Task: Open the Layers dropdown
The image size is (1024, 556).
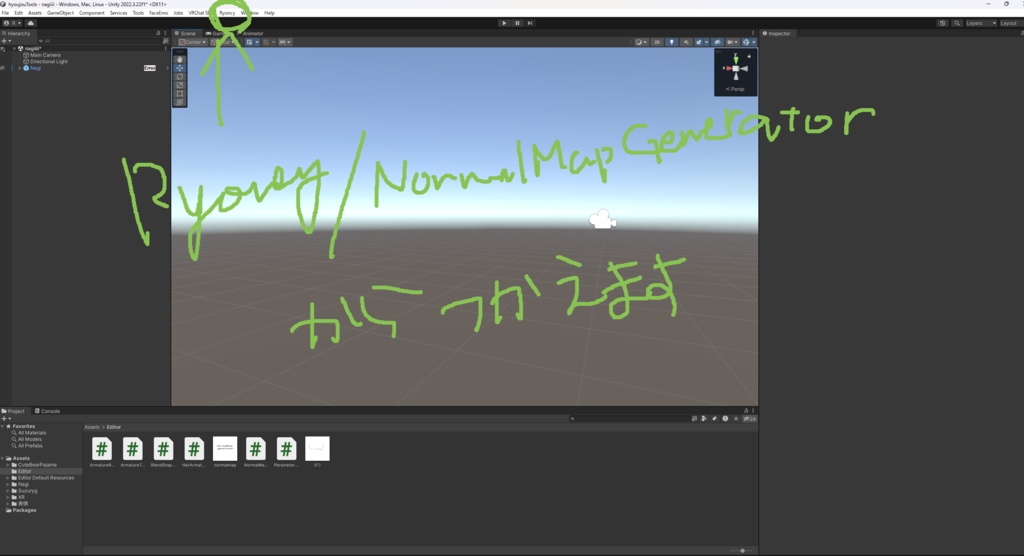Action: [981, 23]
